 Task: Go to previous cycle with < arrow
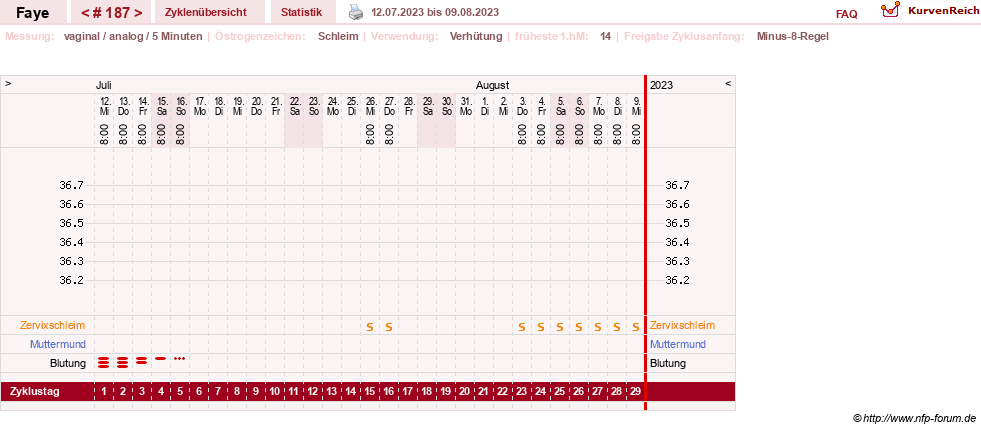click(85, 13)
